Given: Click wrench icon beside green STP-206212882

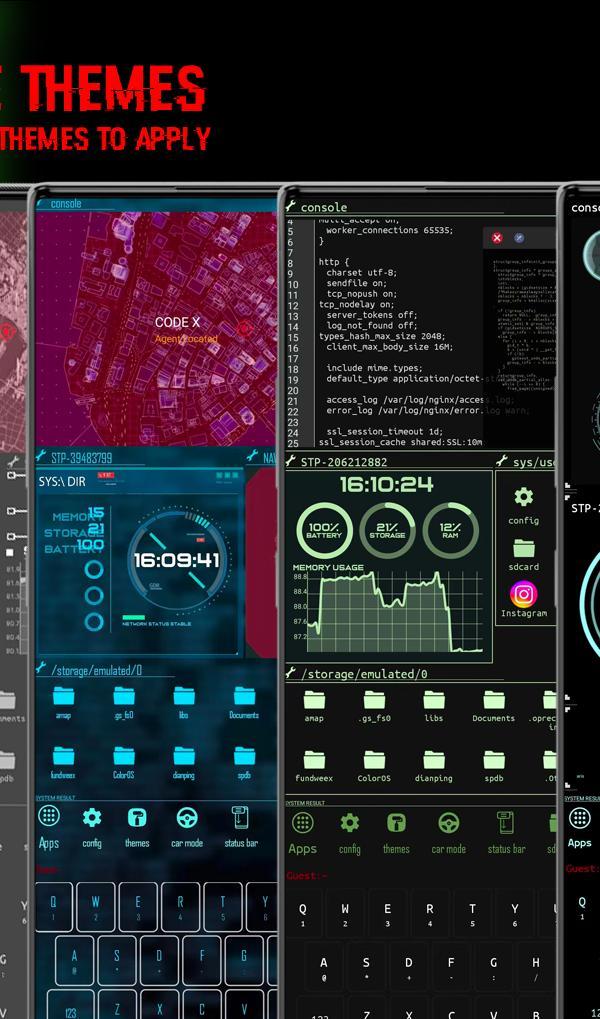Looking at the screenshot, I should coord(291,461).
